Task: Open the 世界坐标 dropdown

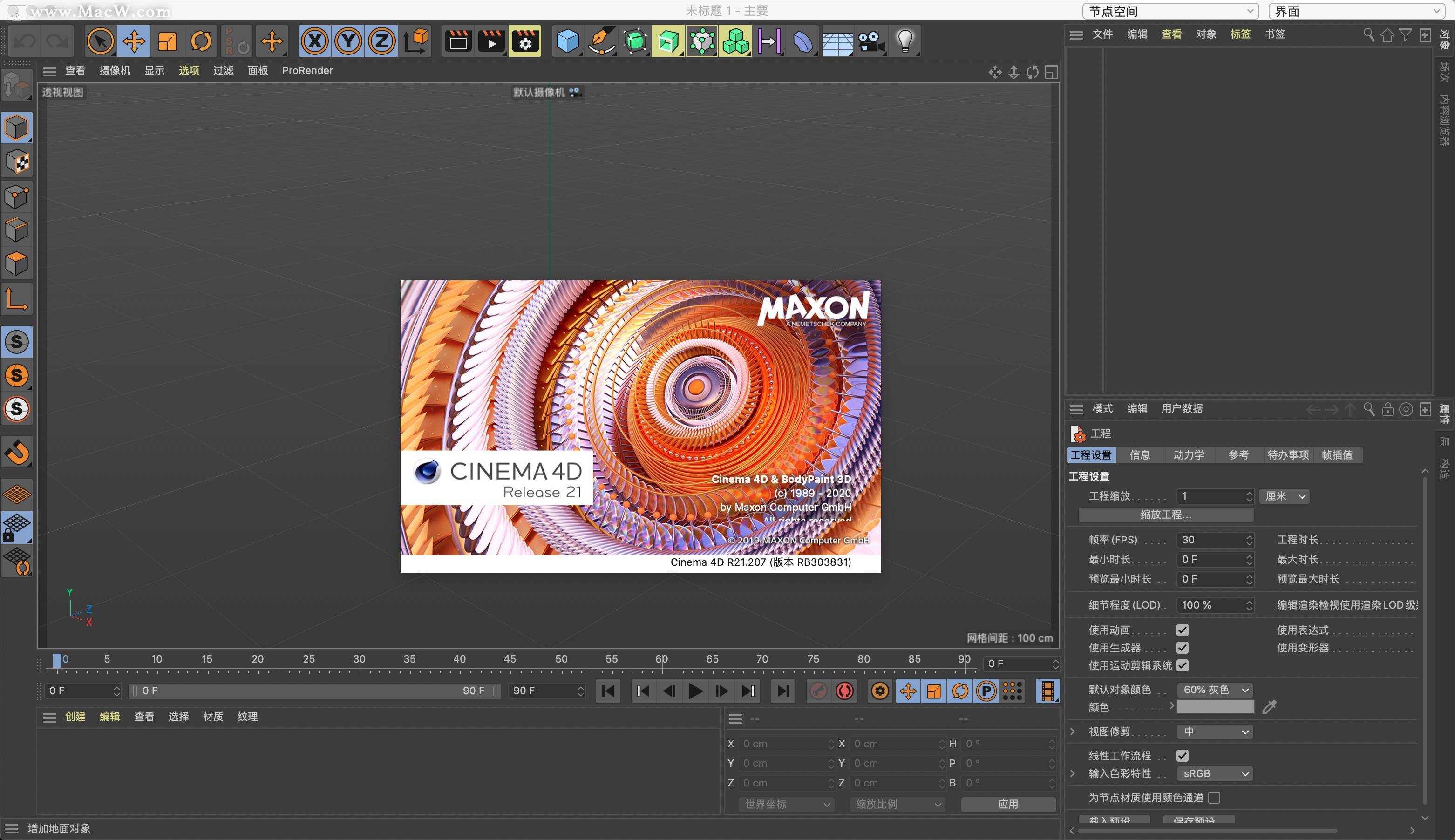Action: pos(786,804)
